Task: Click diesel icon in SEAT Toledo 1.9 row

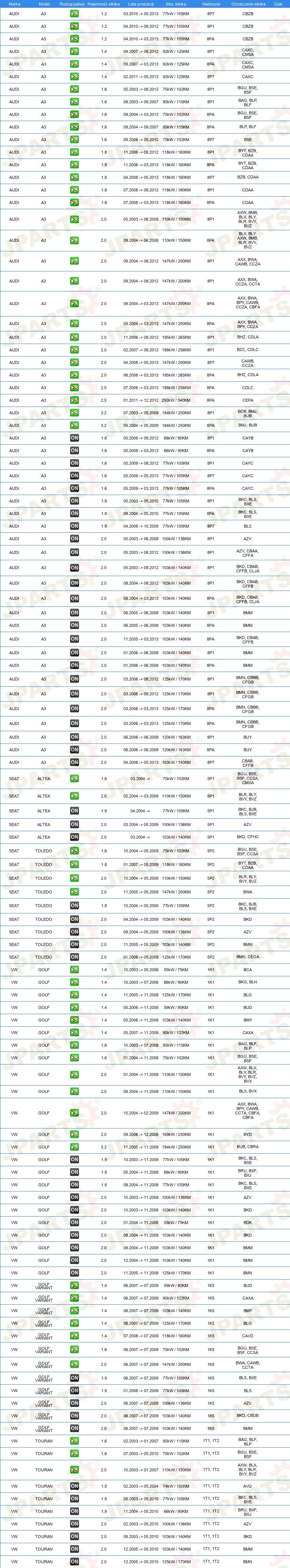Action: pos(74,906)
